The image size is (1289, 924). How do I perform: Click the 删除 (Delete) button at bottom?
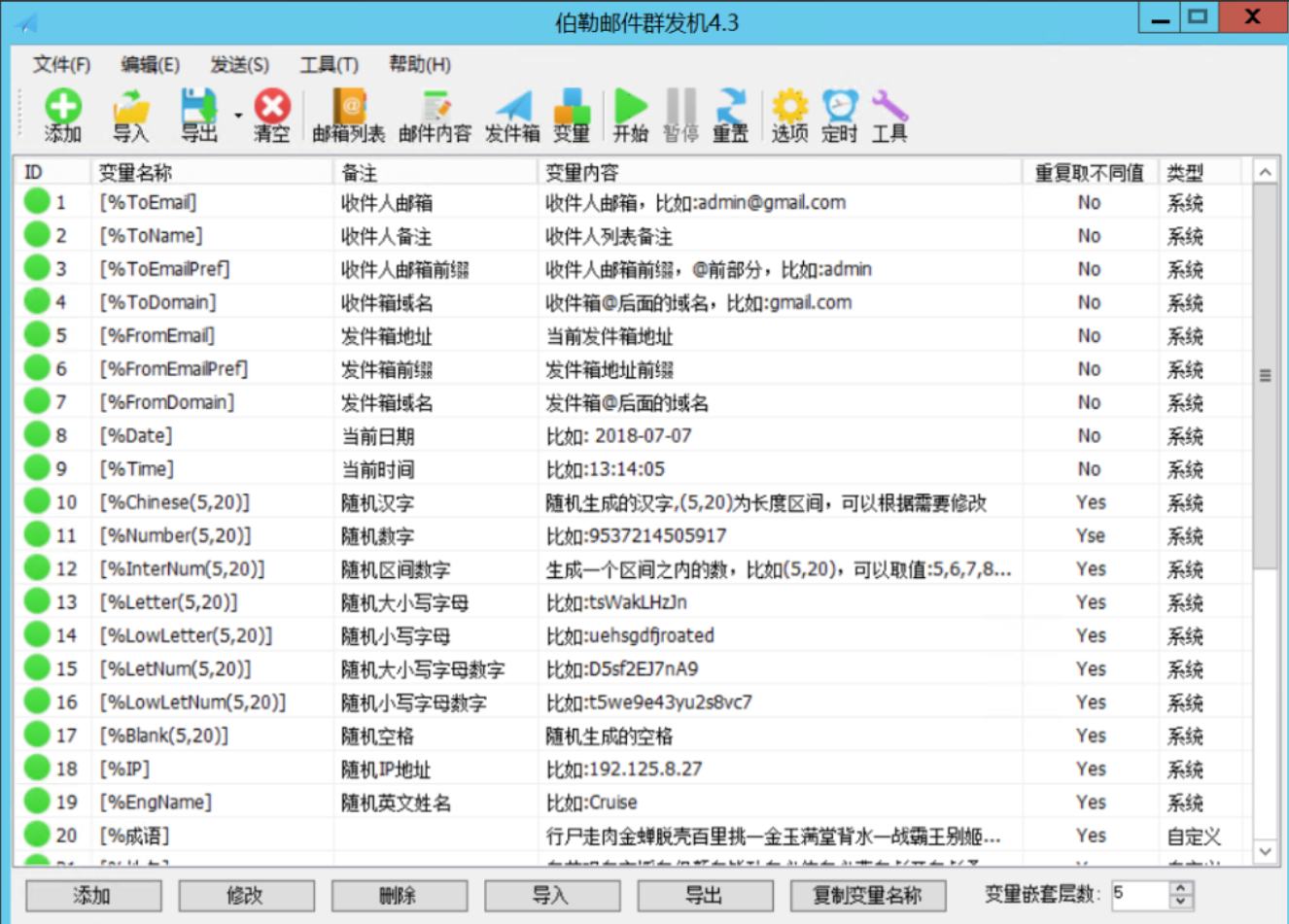(x=399, y=895)
